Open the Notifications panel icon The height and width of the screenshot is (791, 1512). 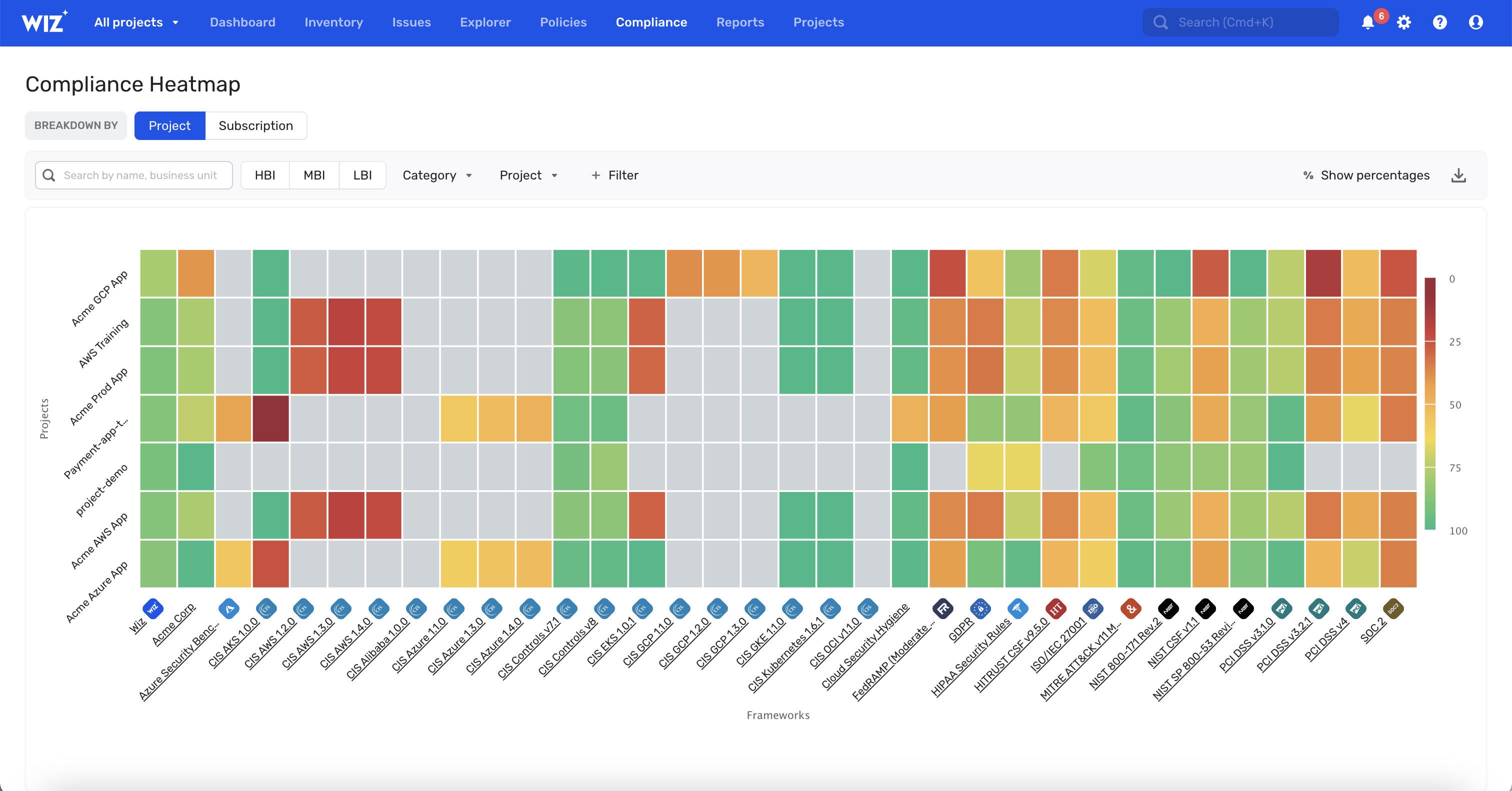pyautogui.click(x=1370, y=22)
